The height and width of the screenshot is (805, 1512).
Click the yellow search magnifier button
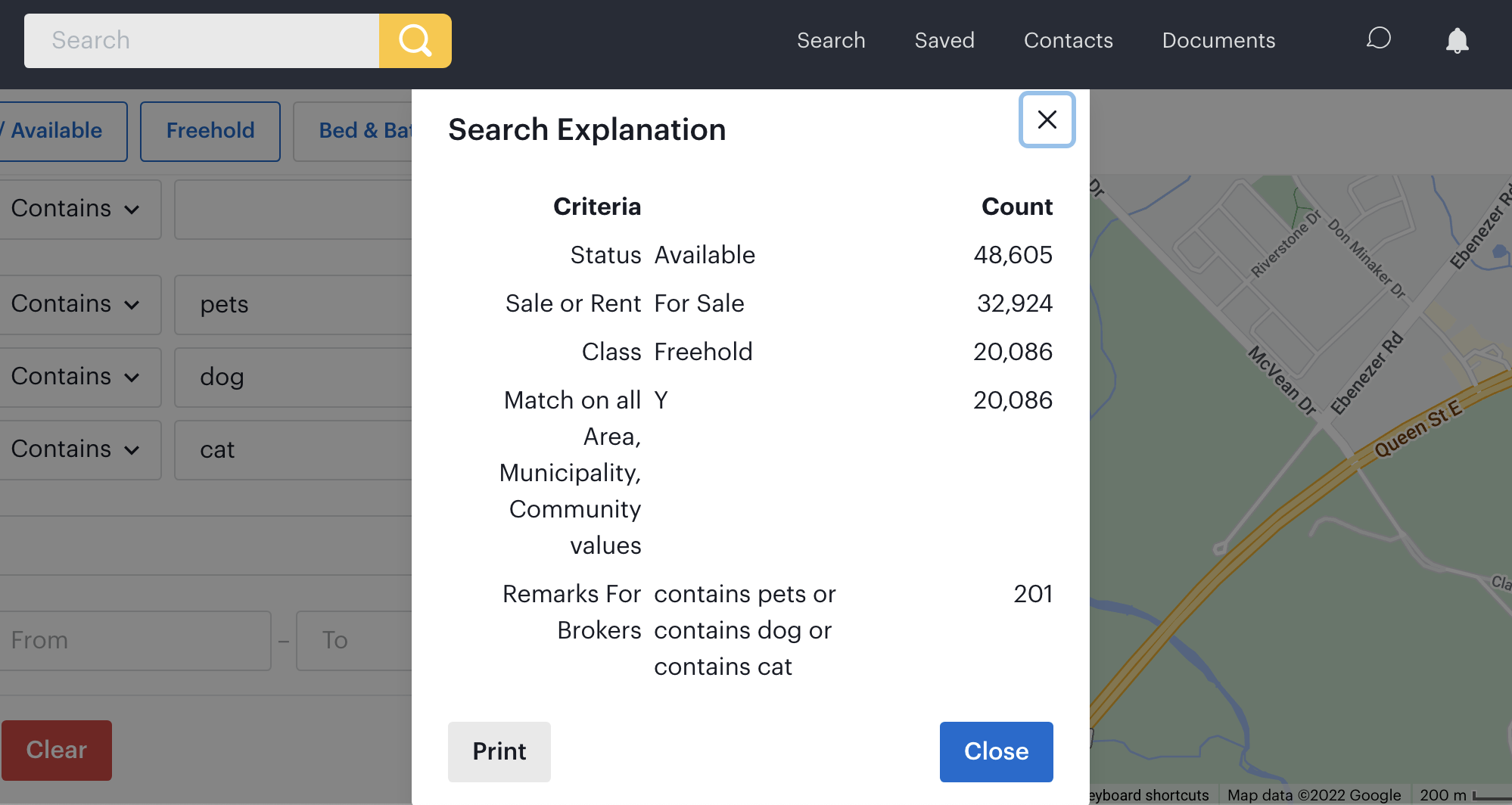(415, 41)
